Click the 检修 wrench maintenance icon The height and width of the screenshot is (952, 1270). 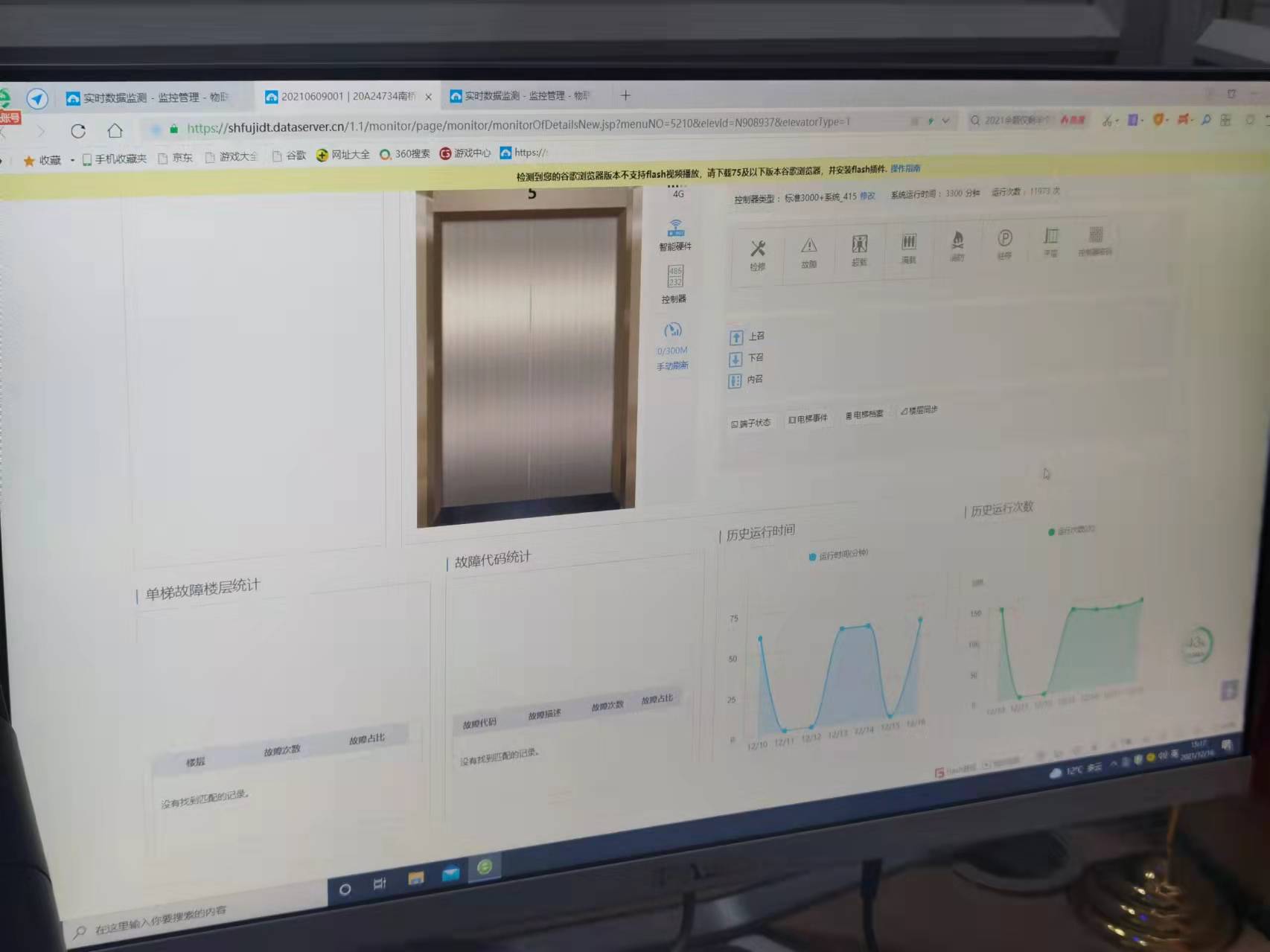coord(757,249)
